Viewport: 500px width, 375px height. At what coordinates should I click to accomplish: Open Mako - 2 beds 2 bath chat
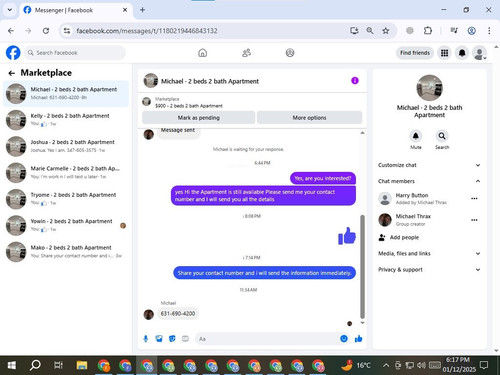pyautogui.click(x=66, y=251)
